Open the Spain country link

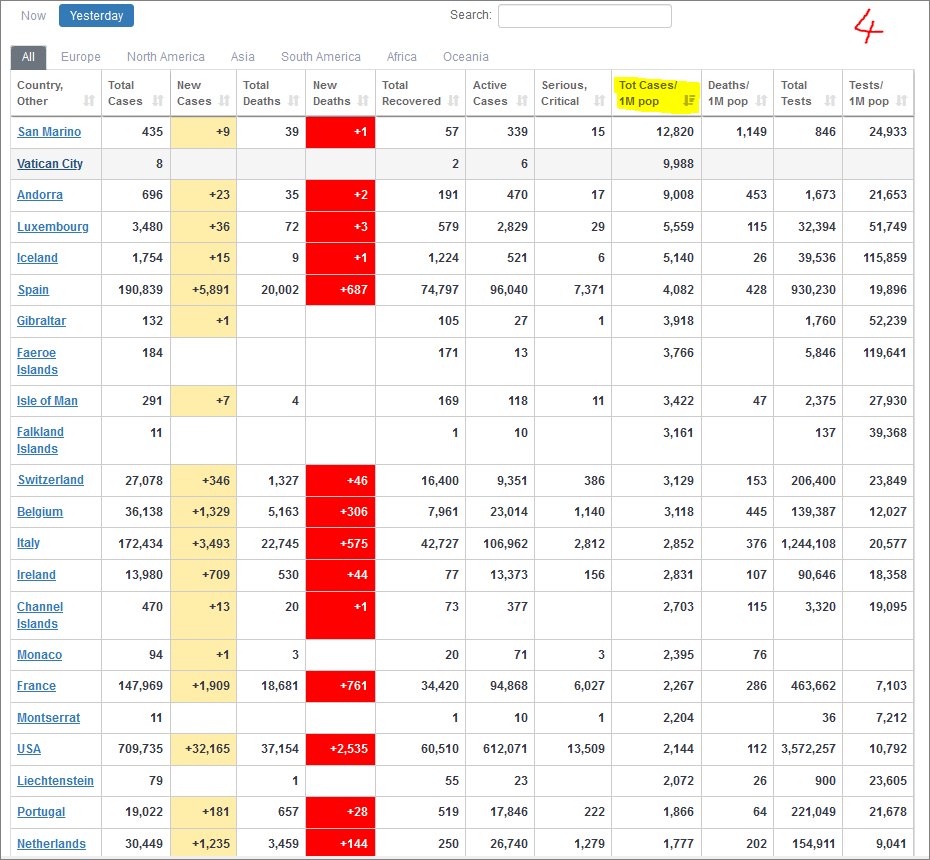click(x=33, y=290)
